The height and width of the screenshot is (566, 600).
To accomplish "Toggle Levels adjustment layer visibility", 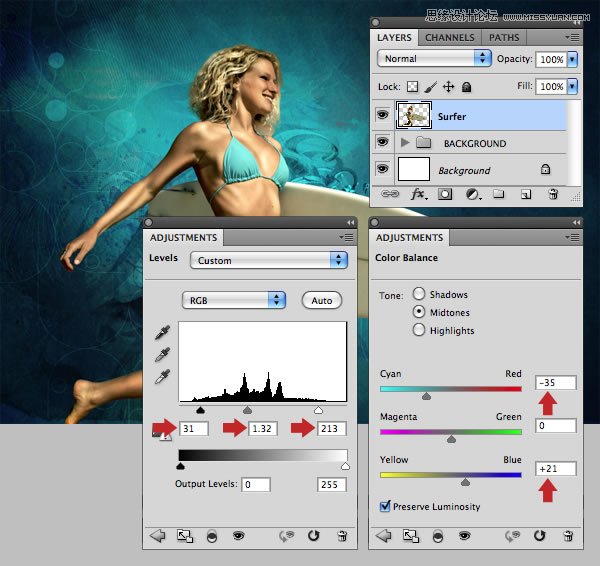I will point(238,536).
